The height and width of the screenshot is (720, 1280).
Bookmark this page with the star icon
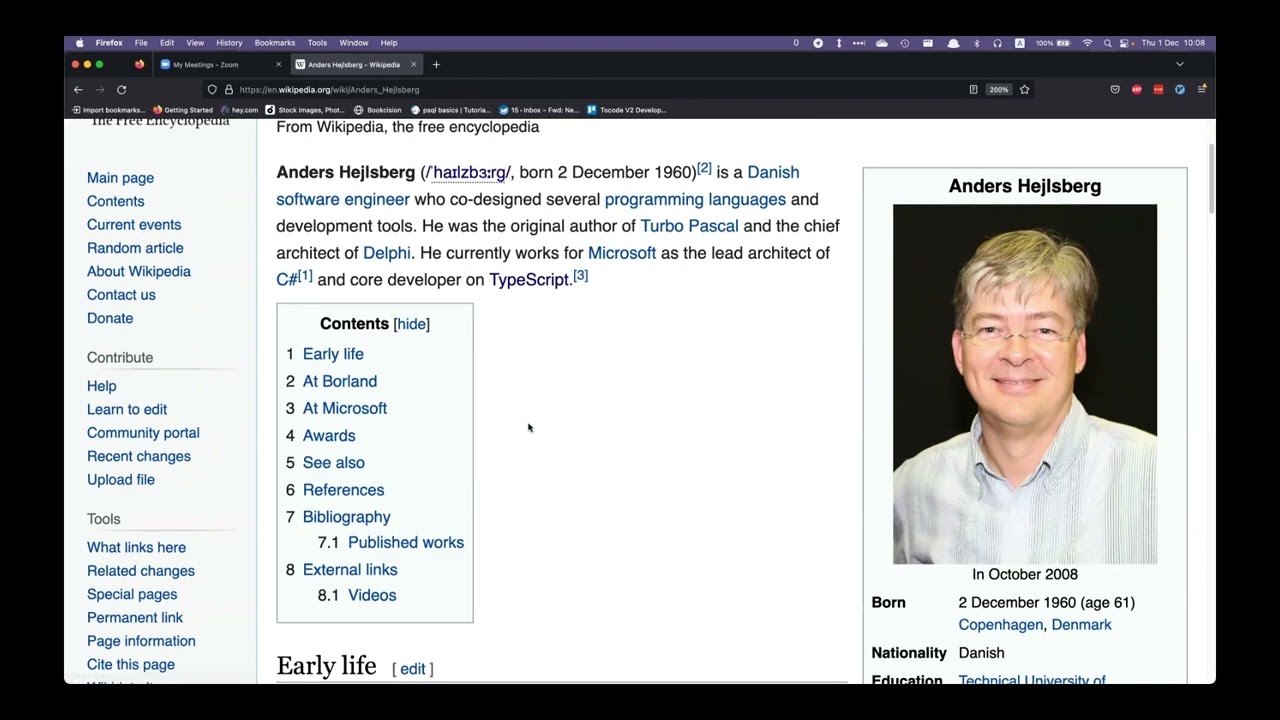pos(1024,90)
